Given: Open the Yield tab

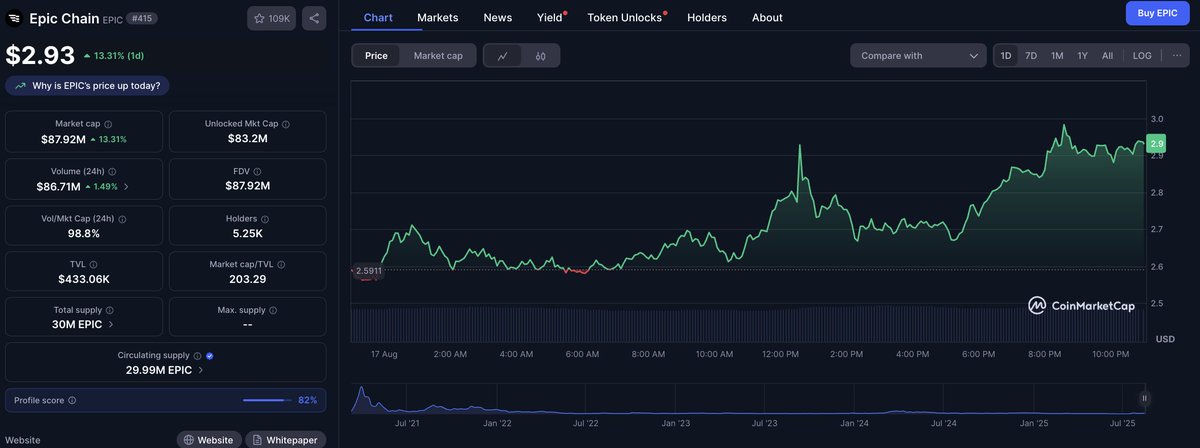Looking at the screenshot, I should coord(550,18).
